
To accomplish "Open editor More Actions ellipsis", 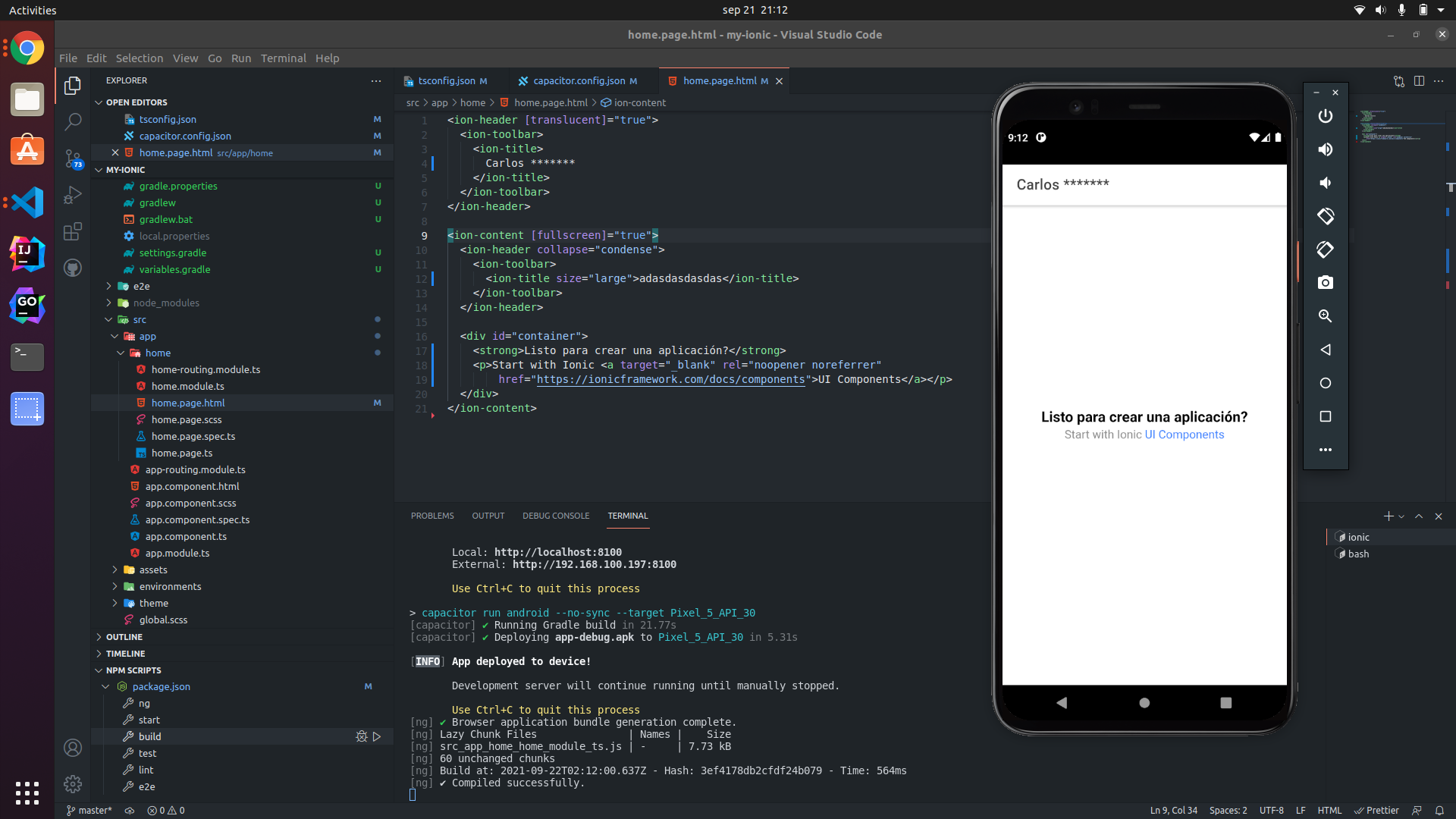I will coord(1439,80).
